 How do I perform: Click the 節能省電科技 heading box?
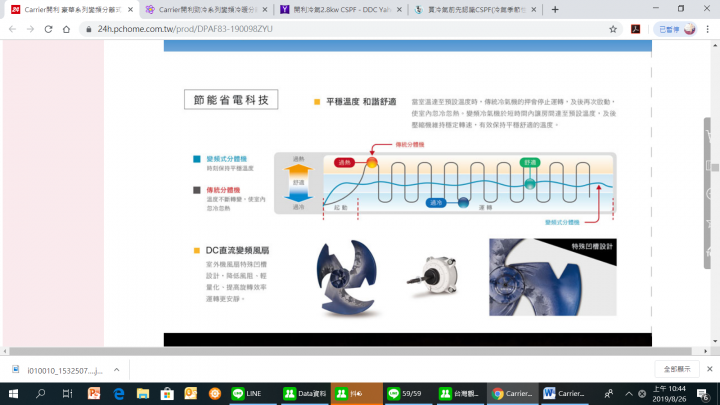[231, 100]
